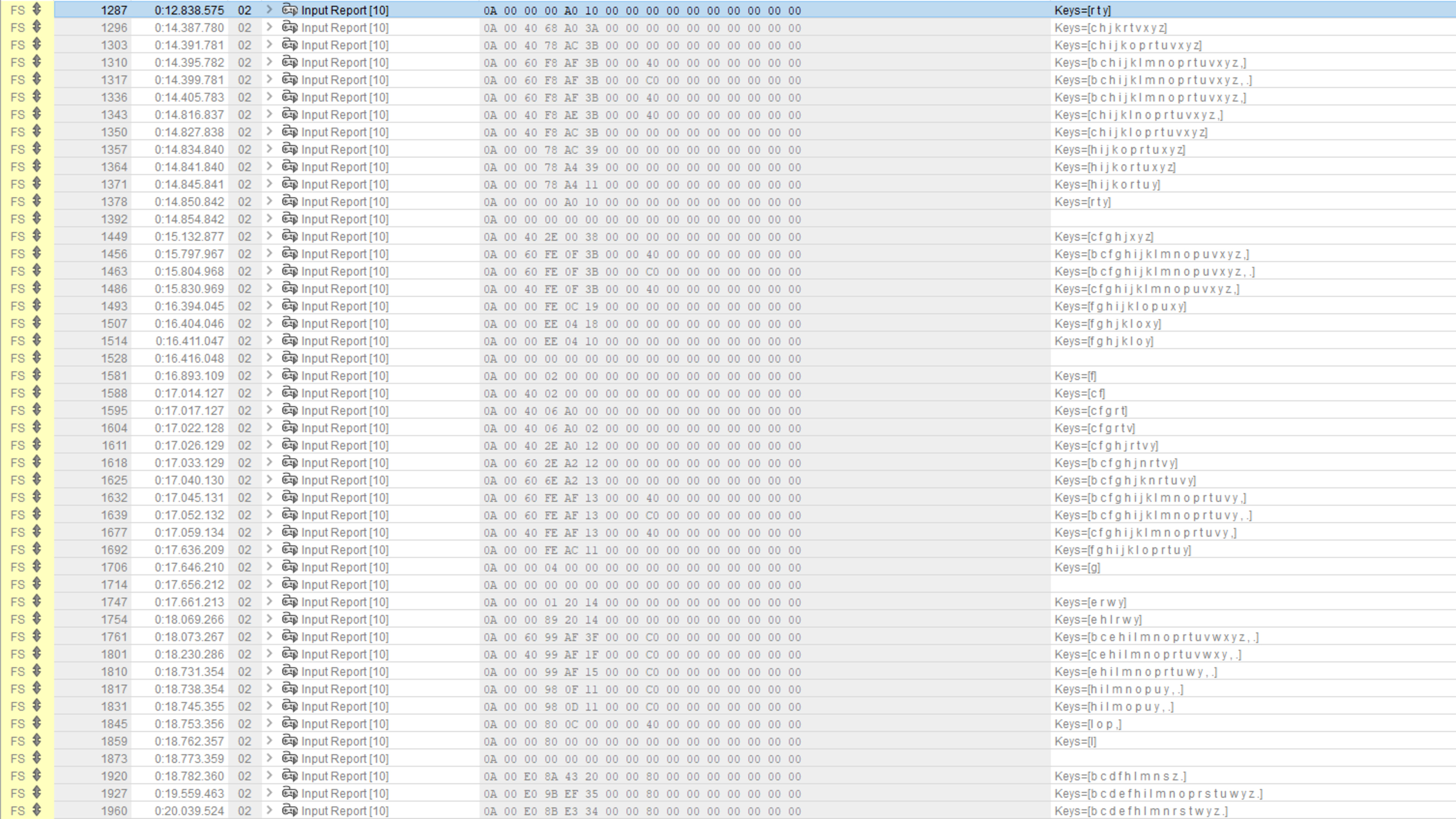The image size is (1456, 819).
Task: Click gamepad icon of Input Report 1287
Action: [289, 9]
